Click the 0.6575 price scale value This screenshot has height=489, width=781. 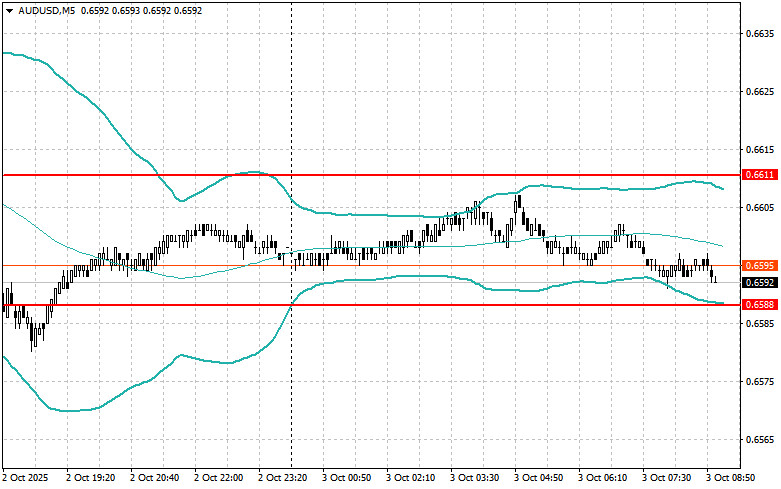(760, 382)
